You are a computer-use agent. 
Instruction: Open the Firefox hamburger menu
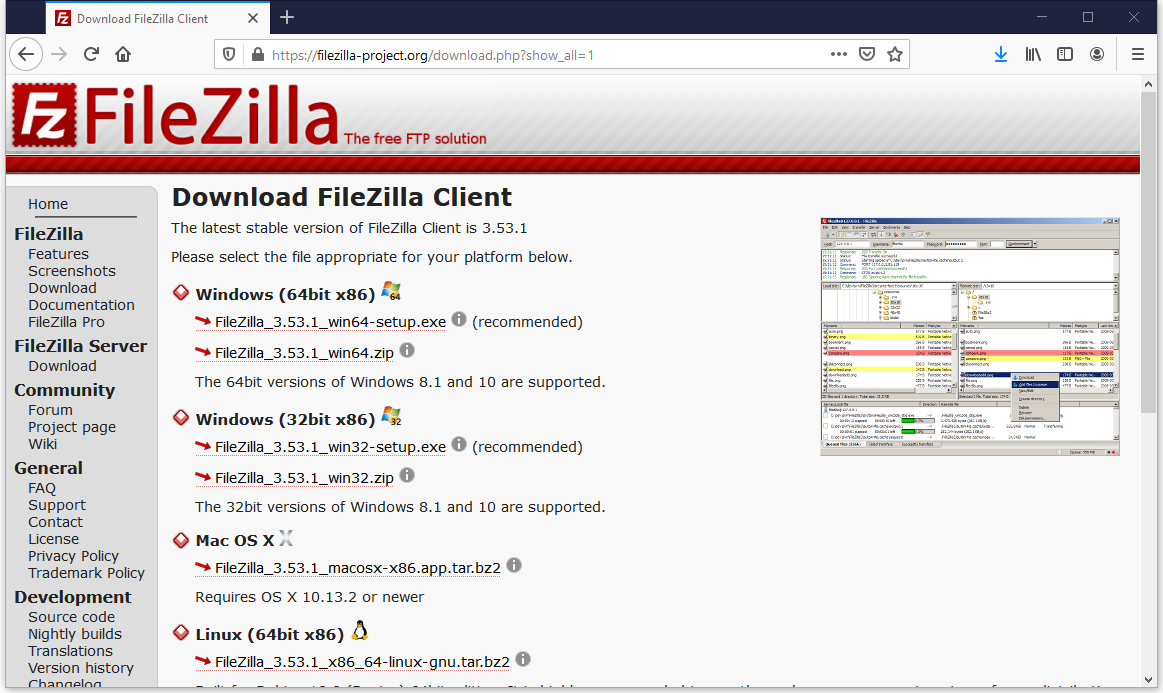[x=1137, y=54]
